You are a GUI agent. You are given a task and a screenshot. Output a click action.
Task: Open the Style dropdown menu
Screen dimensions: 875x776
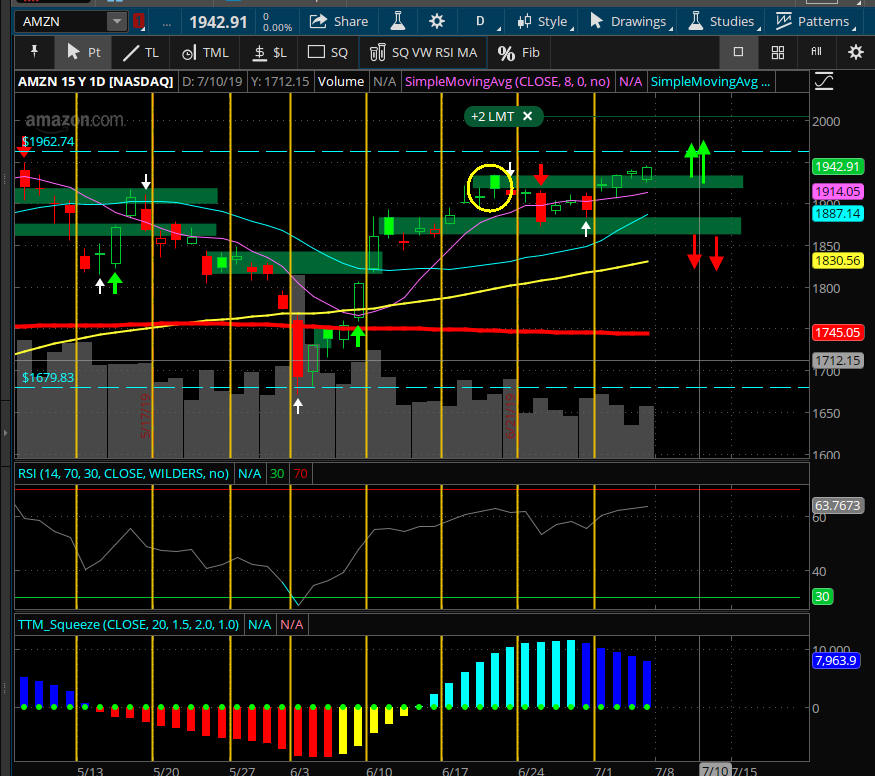[x=543, y=21]
